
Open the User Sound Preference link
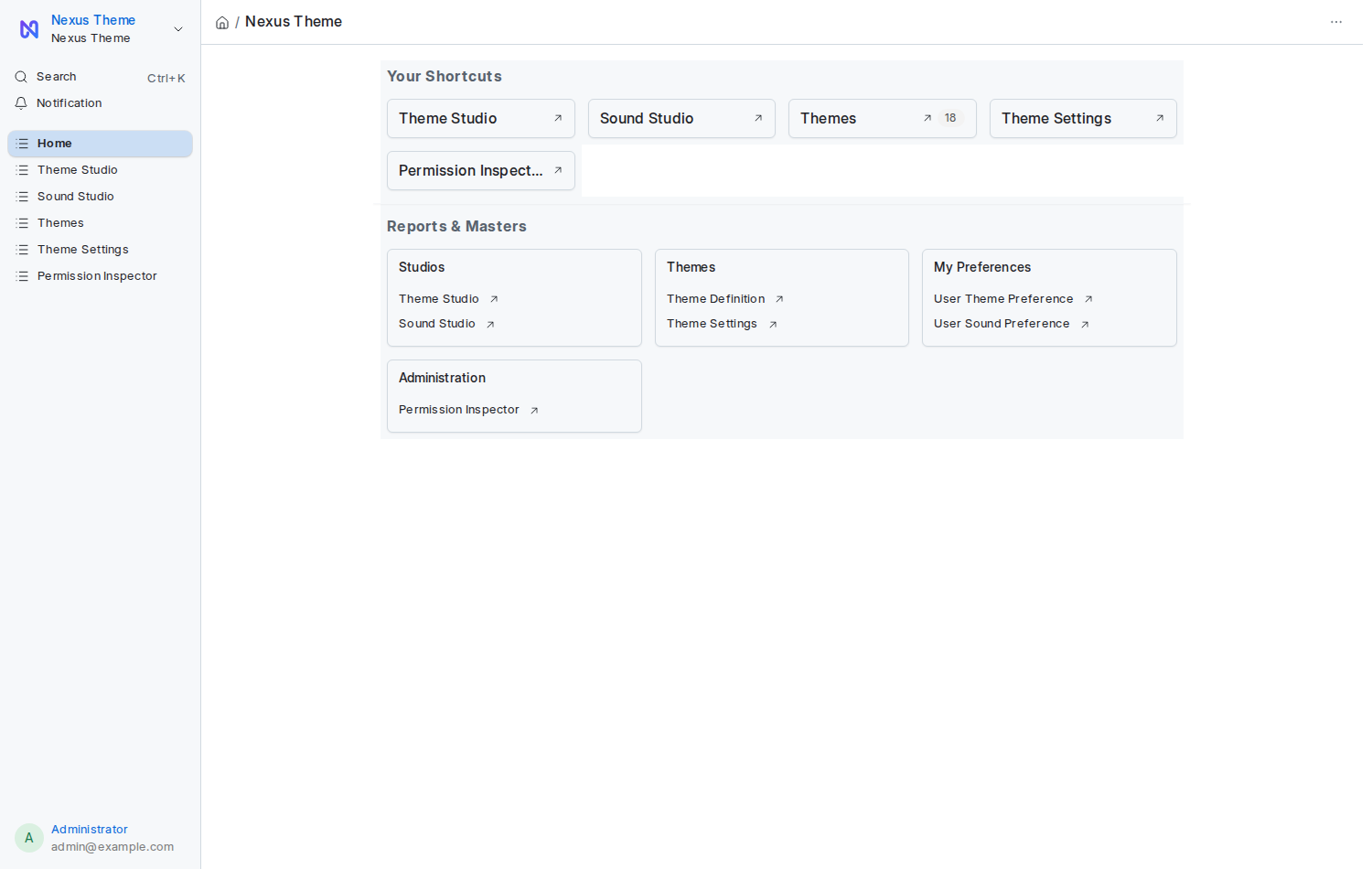click(x=1002, y=324)
